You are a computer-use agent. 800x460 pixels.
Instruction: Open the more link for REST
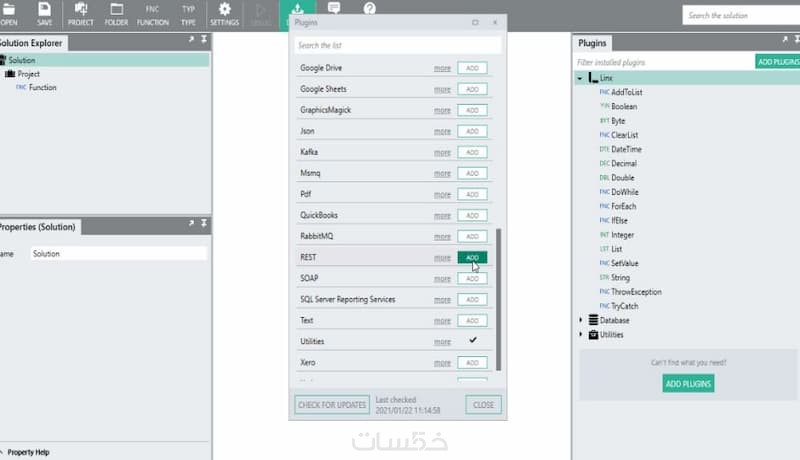pos(442,258)
